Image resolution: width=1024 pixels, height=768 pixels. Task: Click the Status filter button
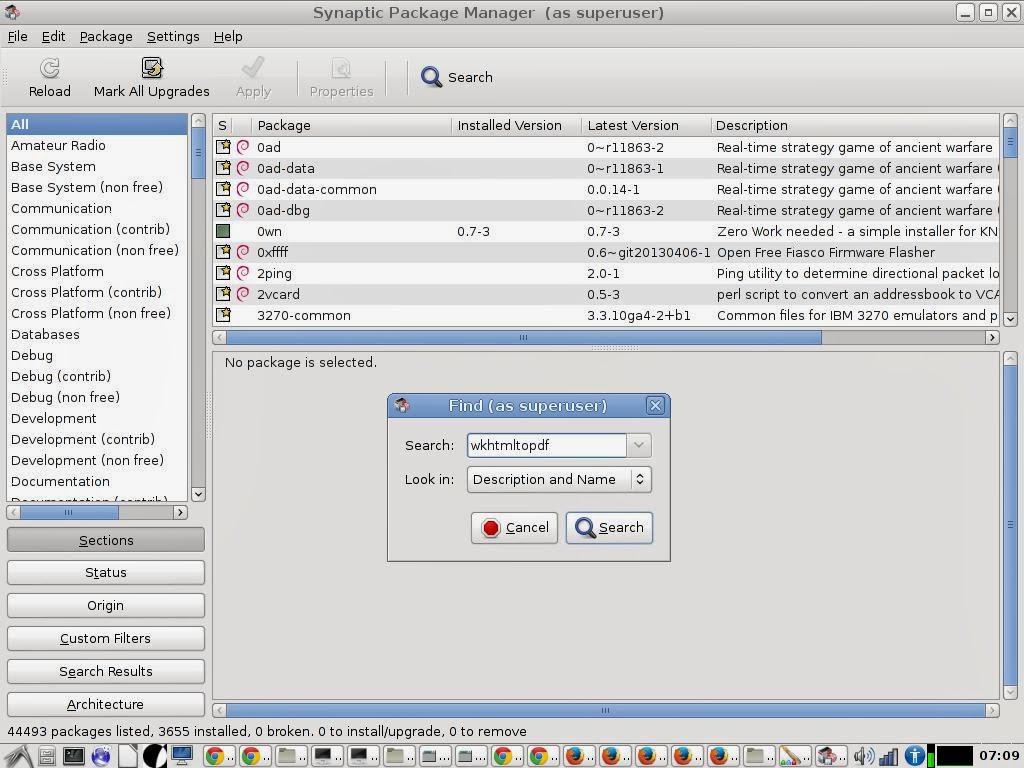106,573
